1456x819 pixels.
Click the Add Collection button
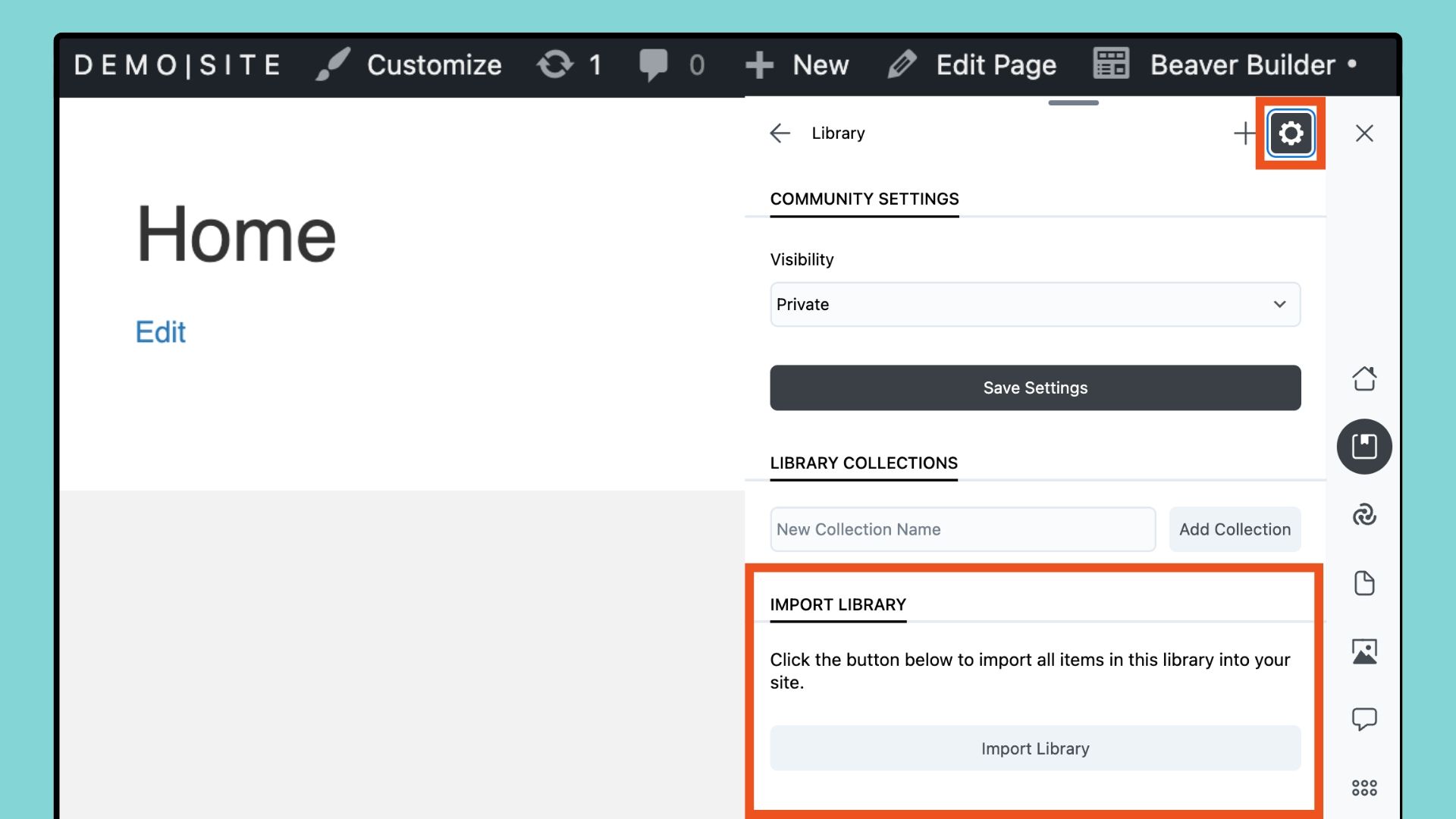point(1235,529)
